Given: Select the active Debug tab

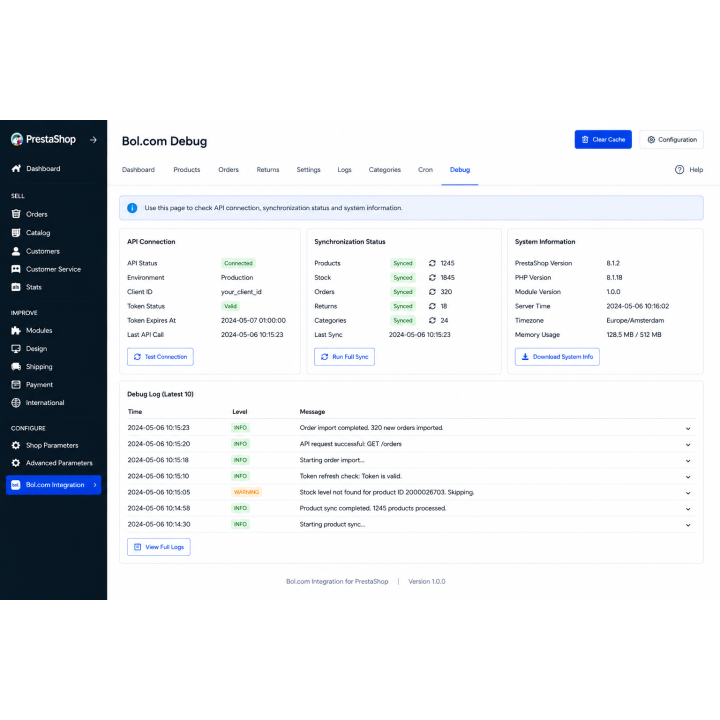Looking at the screenshot, I should click(x=460, y=169).
